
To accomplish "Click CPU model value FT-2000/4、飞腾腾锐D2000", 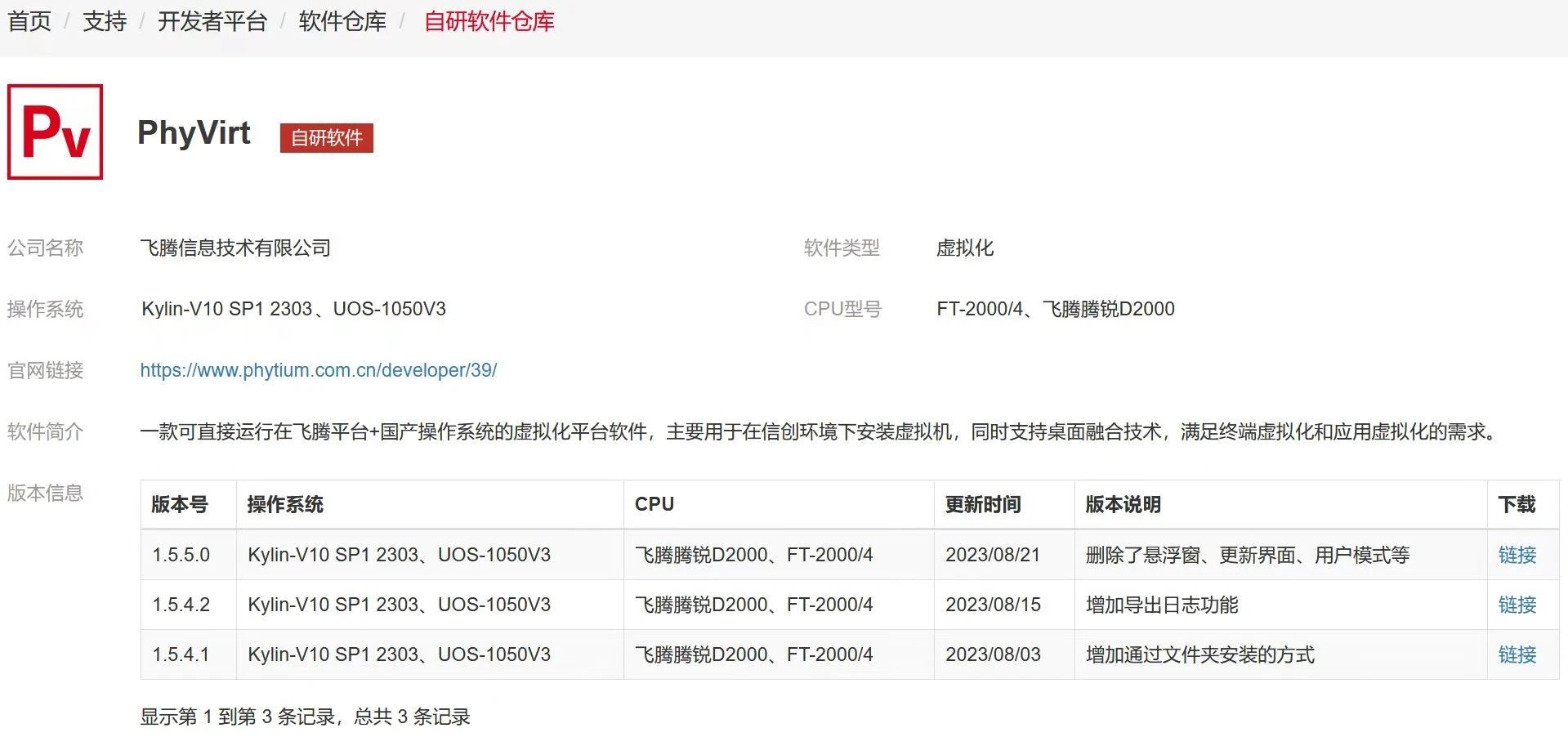I will coord(1056,309).
